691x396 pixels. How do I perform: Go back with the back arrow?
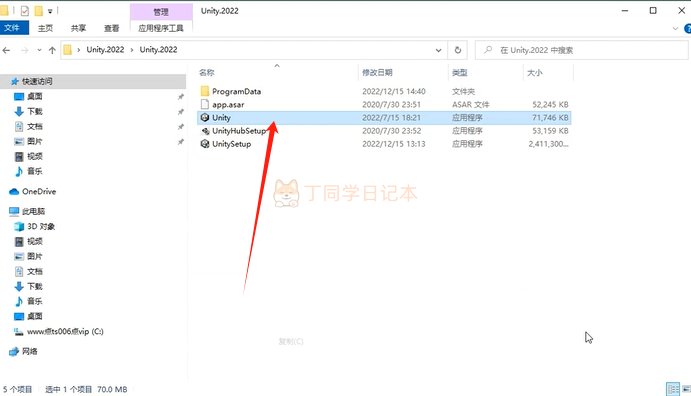pyautogui.click(x=6, y=50)
